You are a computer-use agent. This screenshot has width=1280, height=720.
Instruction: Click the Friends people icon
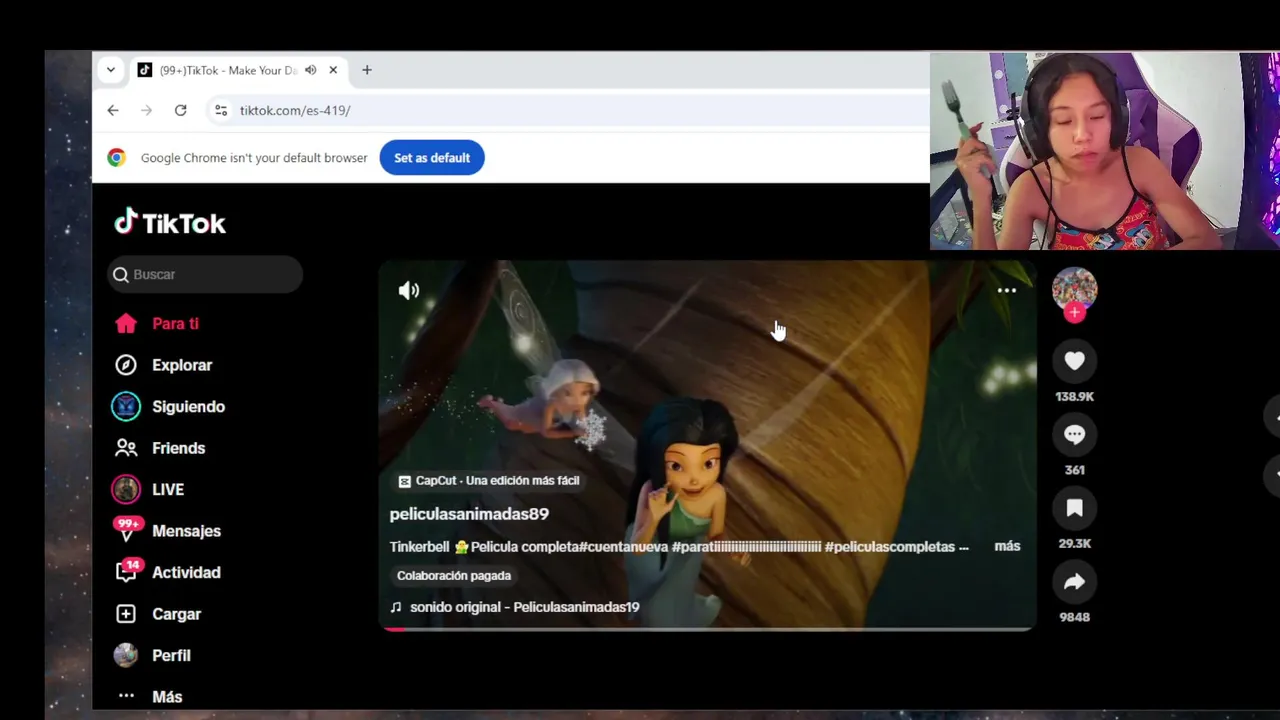126,448
